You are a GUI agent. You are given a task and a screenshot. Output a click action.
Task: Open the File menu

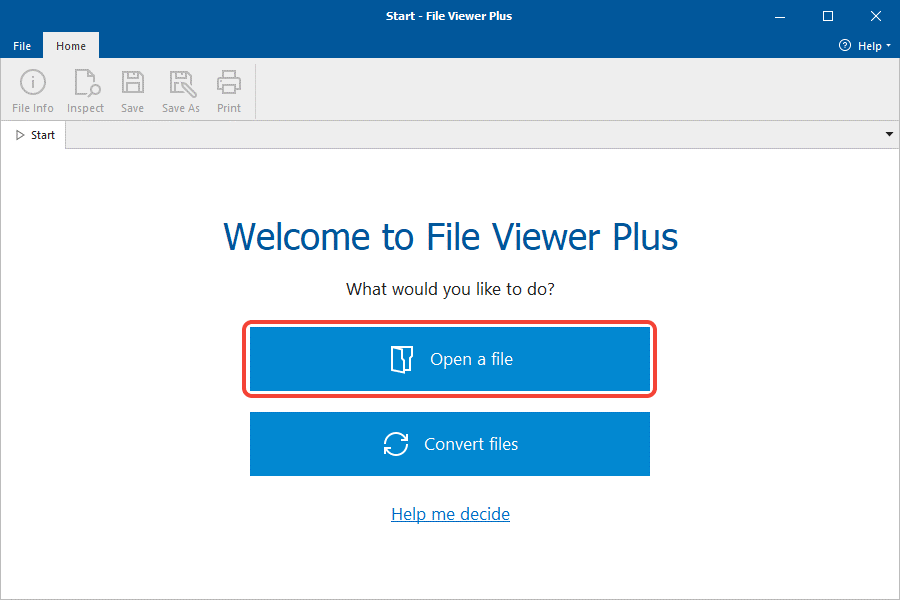22,46
